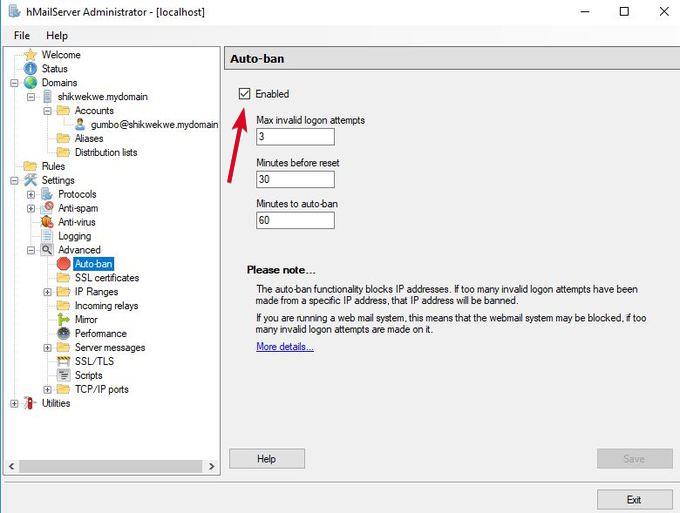This screenshot has height=513, width=680.
Task: Collapse the Settings tree node
Action: tap(14, 180)
